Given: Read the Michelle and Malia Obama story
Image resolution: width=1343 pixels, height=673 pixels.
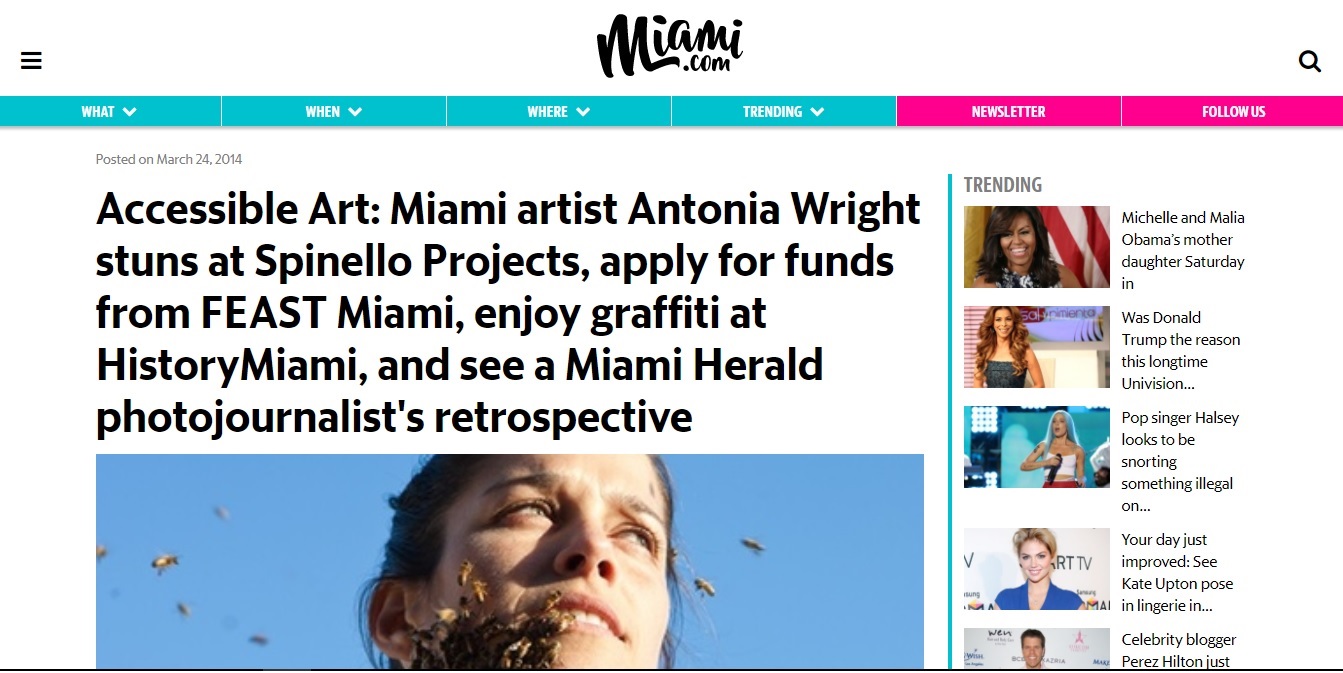Looking at the screenshot, I should click(1183, 250).
